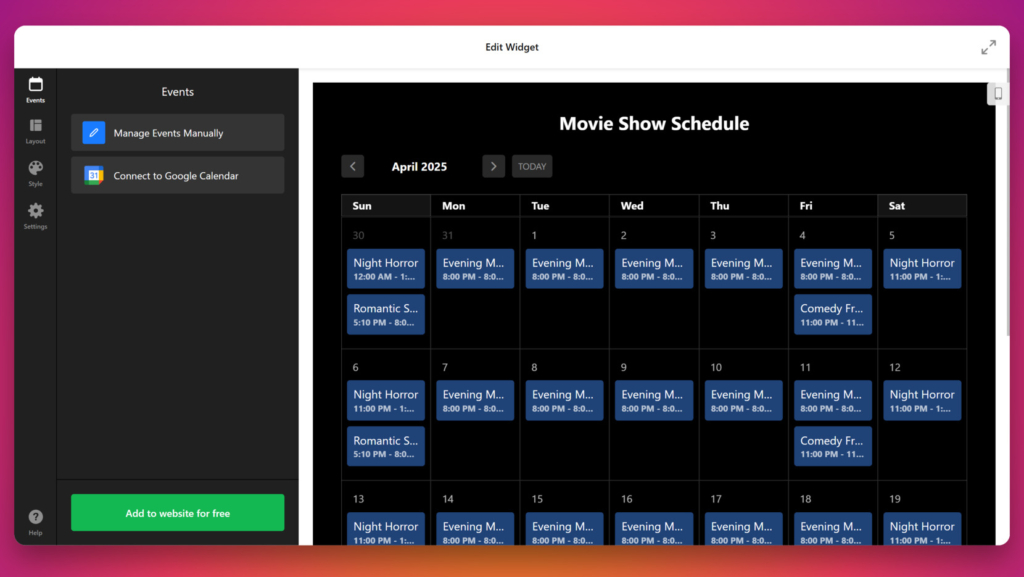The width and height of the screenshot is (1024, 577).
Task: Open the Settings gear icon
Action: (35, 212)
